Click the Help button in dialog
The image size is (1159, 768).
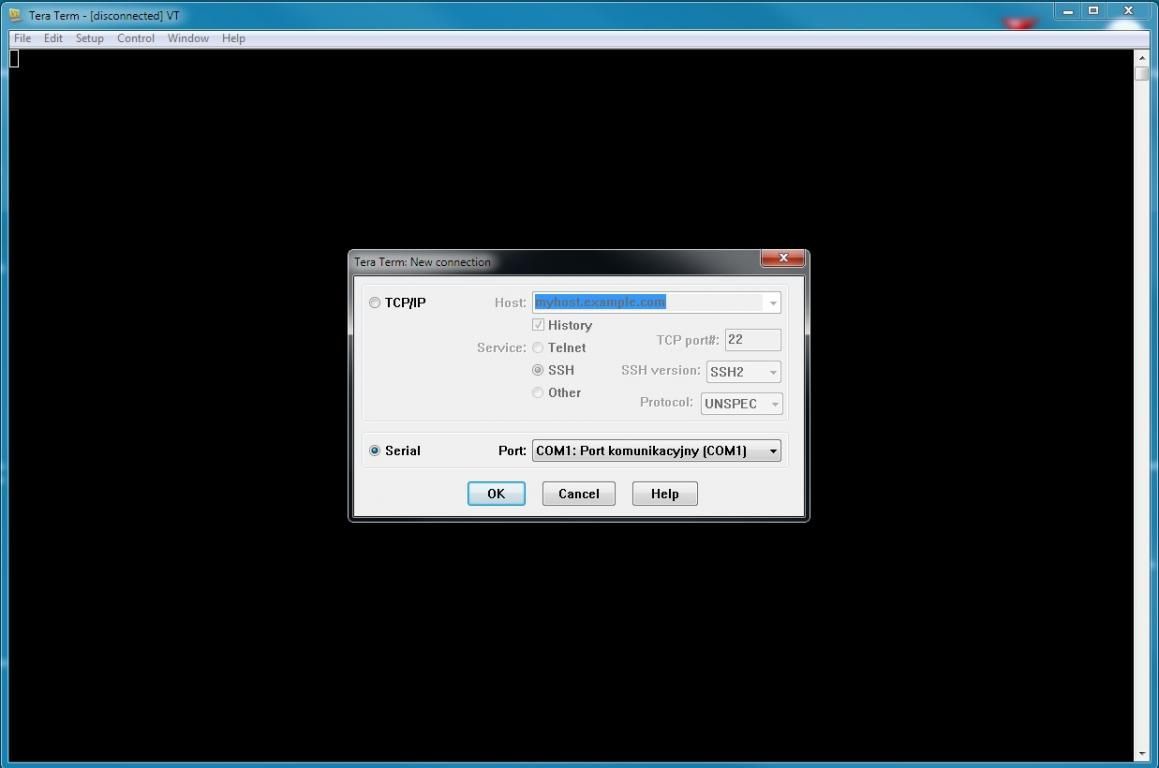[665, 494]
